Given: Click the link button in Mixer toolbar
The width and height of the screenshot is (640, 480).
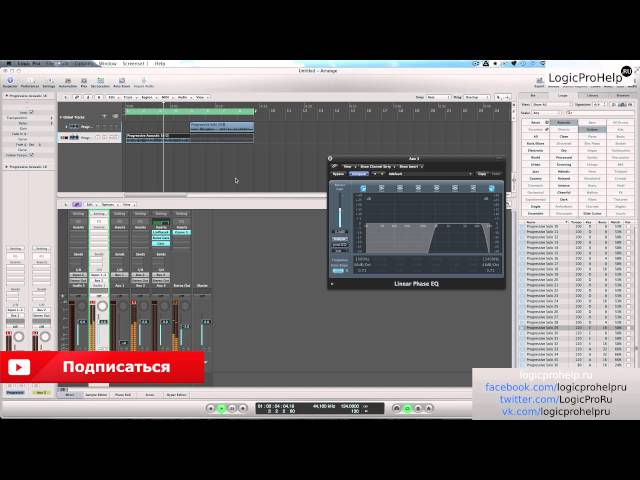Looking at the screenshot, I should point(76,204).
